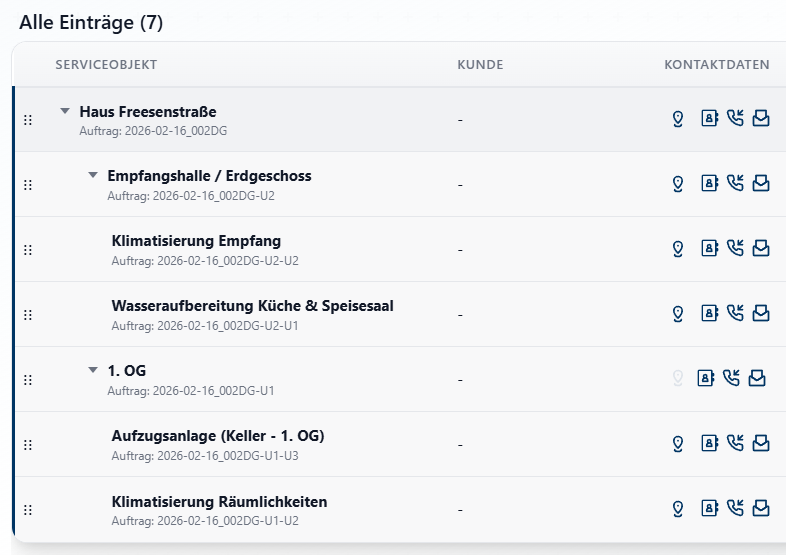Click phone icon for Klimatisierung Empfang
Screen dimensions: 786x555
(x=735, y=248)
